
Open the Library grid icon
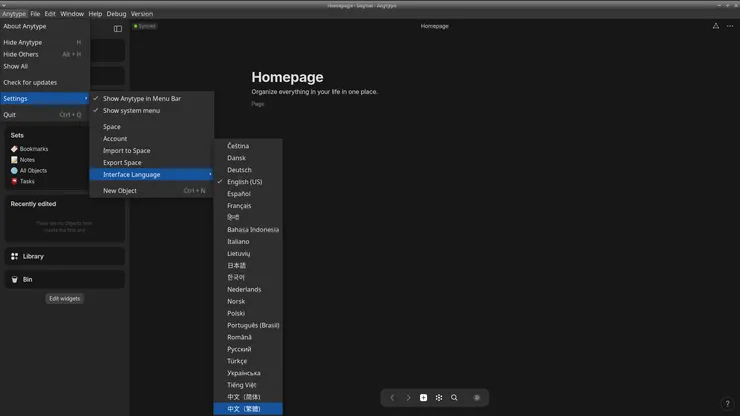[x=15, y=256]
